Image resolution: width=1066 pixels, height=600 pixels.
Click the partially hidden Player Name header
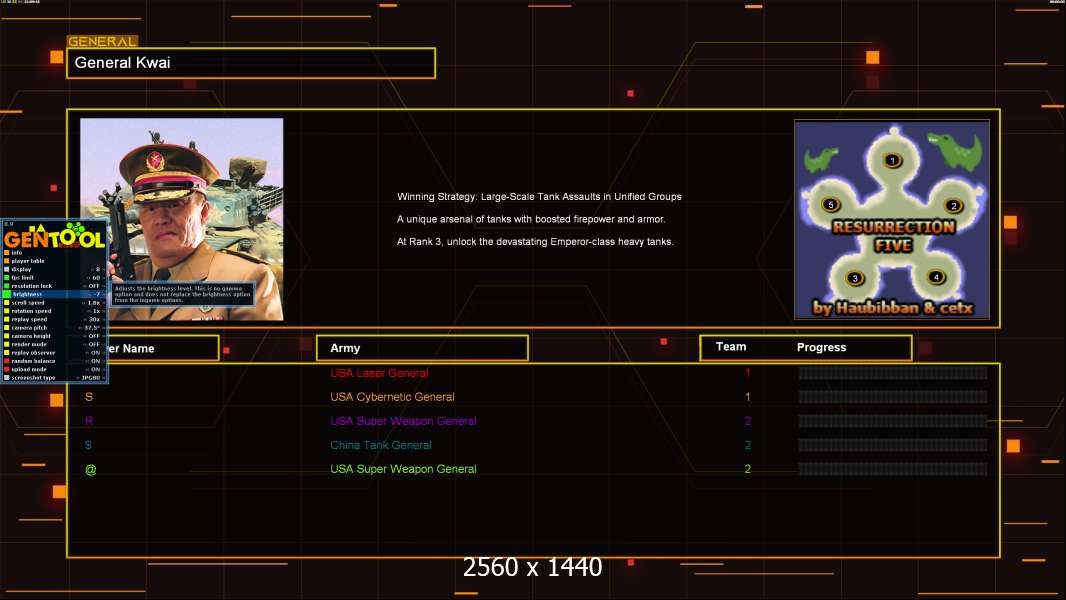click(163, 348)
